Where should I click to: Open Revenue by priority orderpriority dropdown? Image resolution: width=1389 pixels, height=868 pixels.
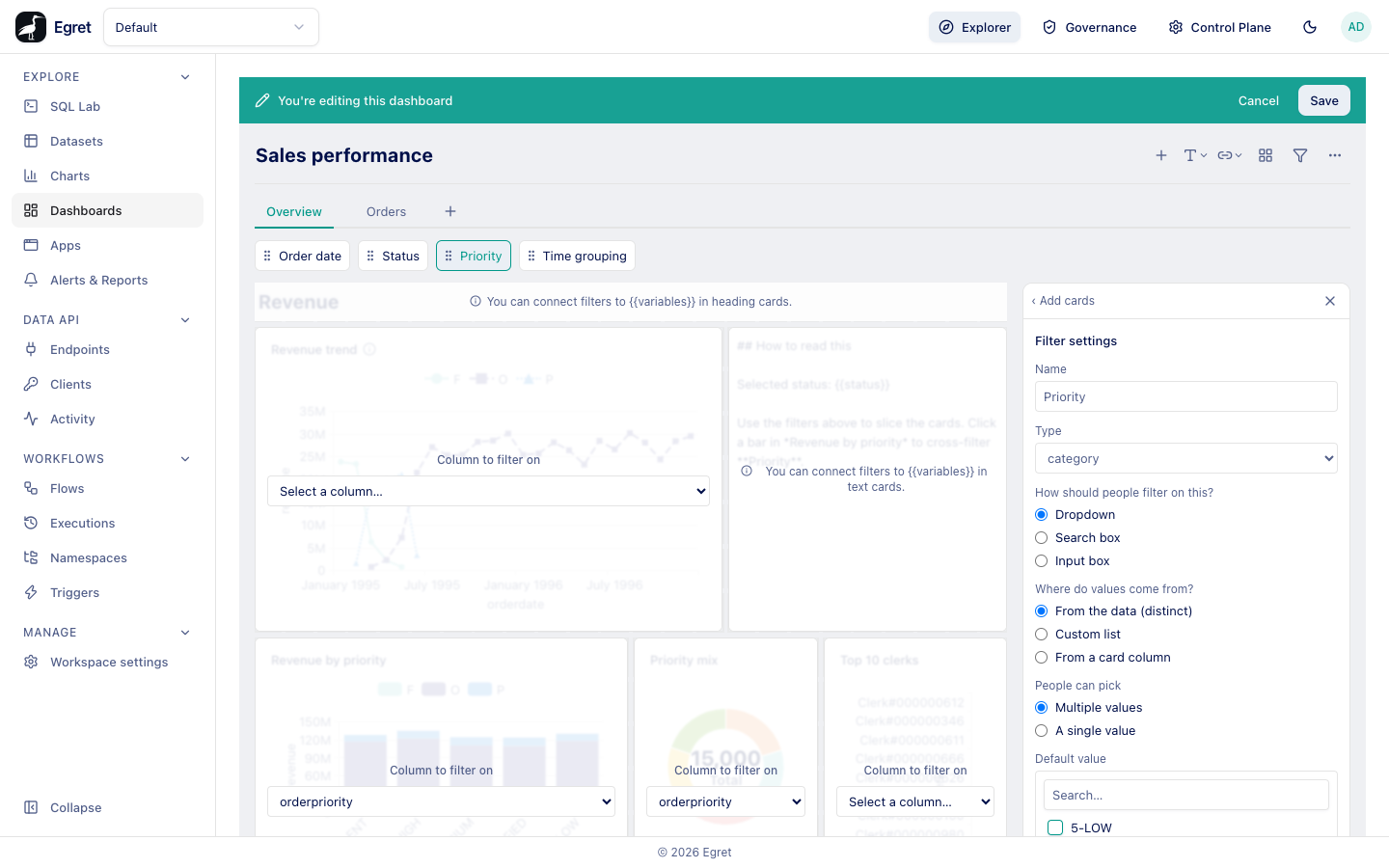click(x=441, y=801)
